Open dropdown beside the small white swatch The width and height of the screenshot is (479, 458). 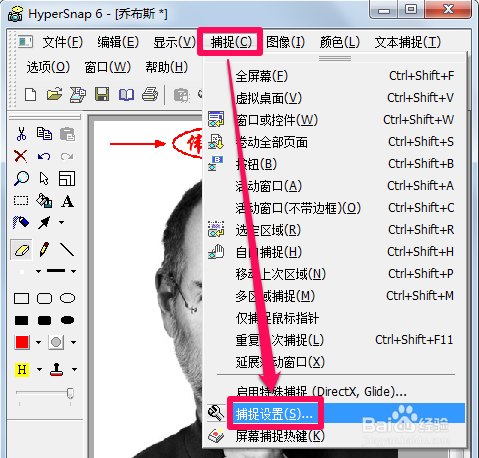tap(38, 271)
